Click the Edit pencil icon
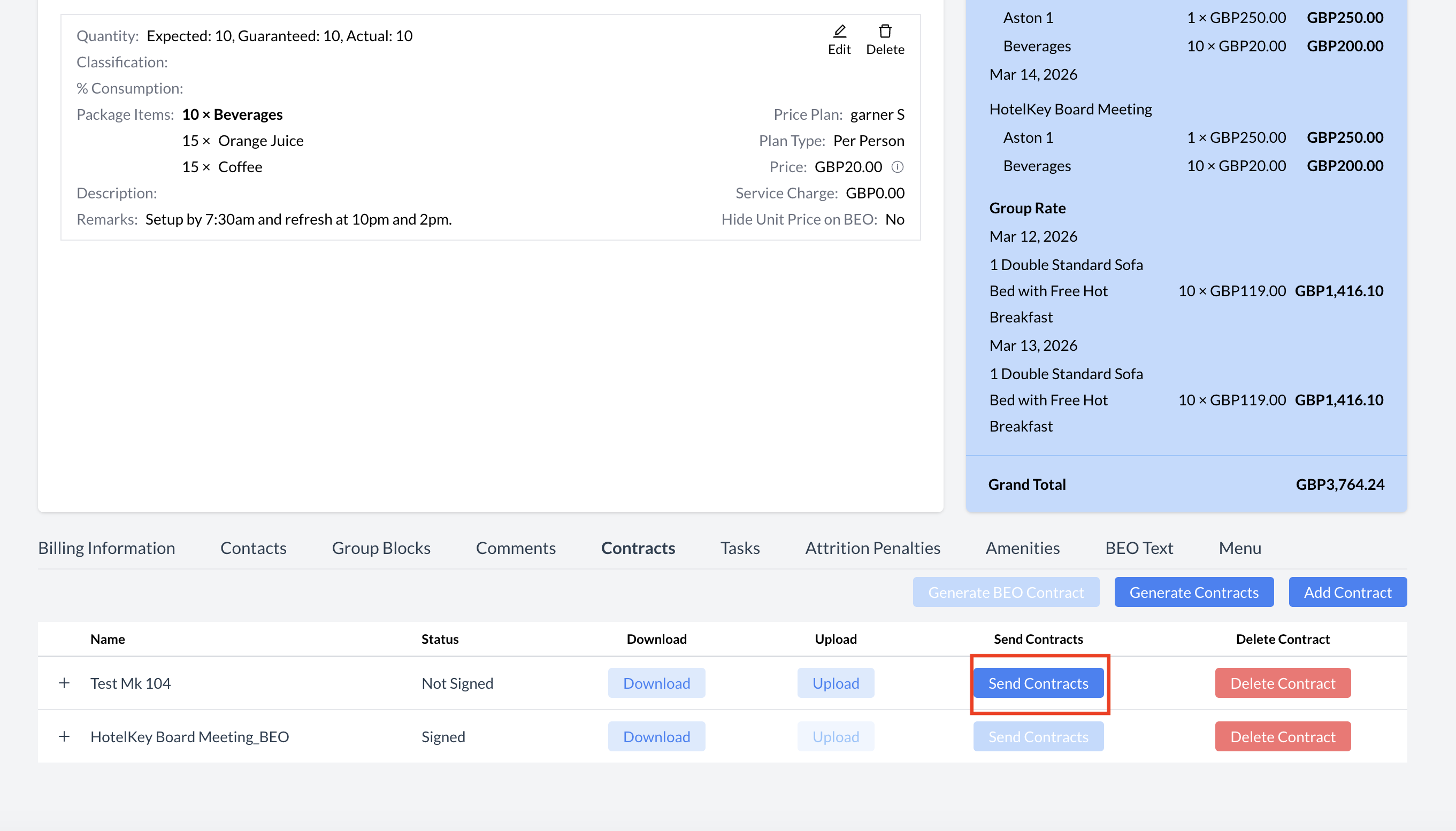Image resolution: width=1456 pixels, height=831 pixels. click(x=839, y=31)
